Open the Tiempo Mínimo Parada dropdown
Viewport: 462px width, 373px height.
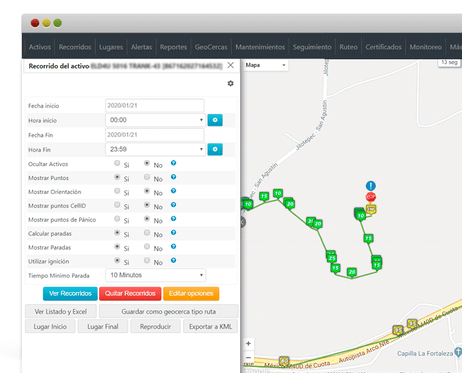point(155,275)
